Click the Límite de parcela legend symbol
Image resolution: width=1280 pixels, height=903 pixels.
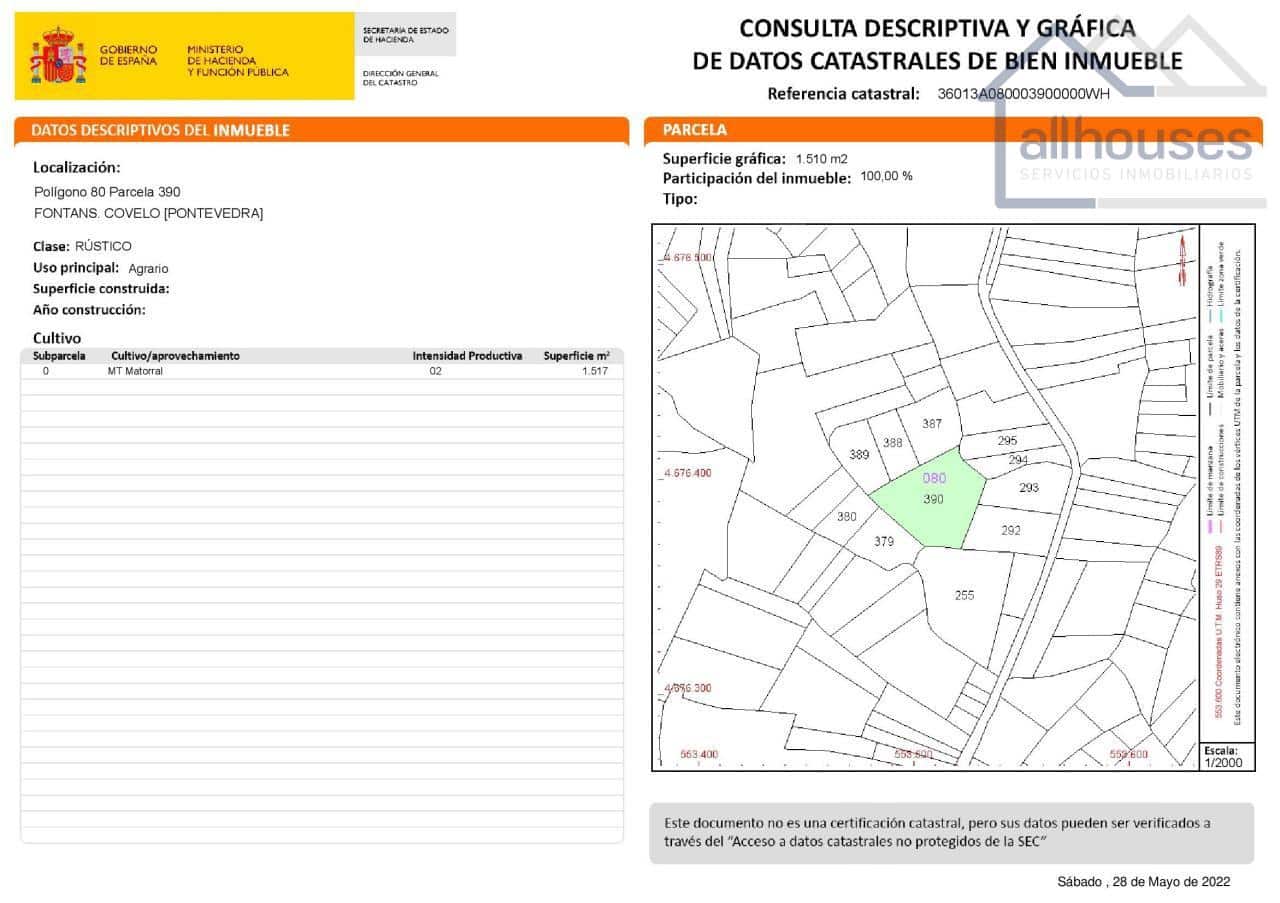tap(1212, 408)
